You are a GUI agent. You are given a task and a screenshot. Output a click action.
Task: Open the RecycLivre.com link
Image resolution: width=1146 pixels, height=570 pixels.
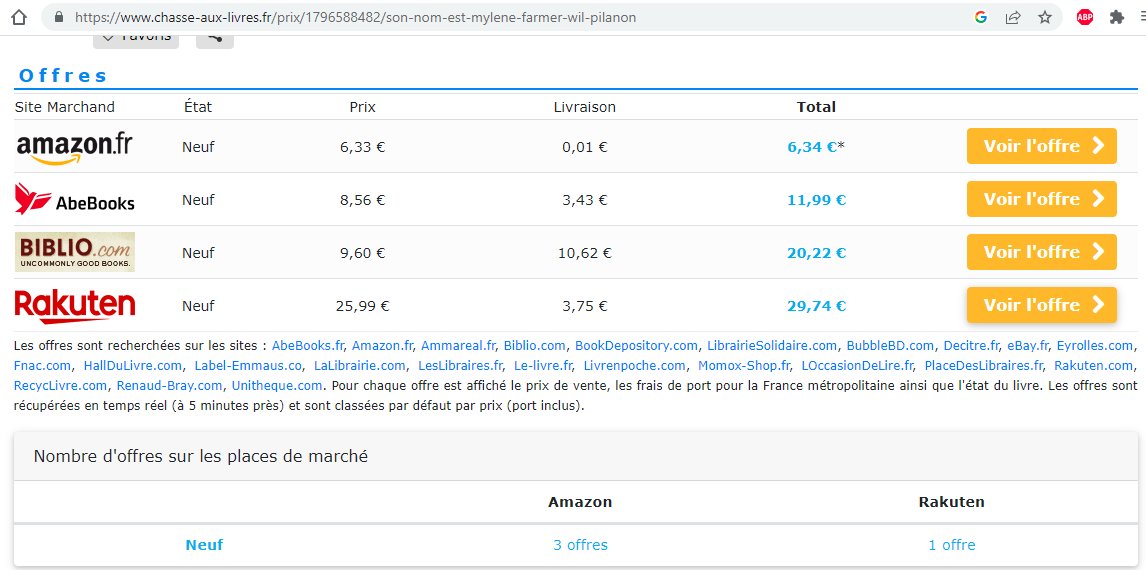tap(61, 385)
